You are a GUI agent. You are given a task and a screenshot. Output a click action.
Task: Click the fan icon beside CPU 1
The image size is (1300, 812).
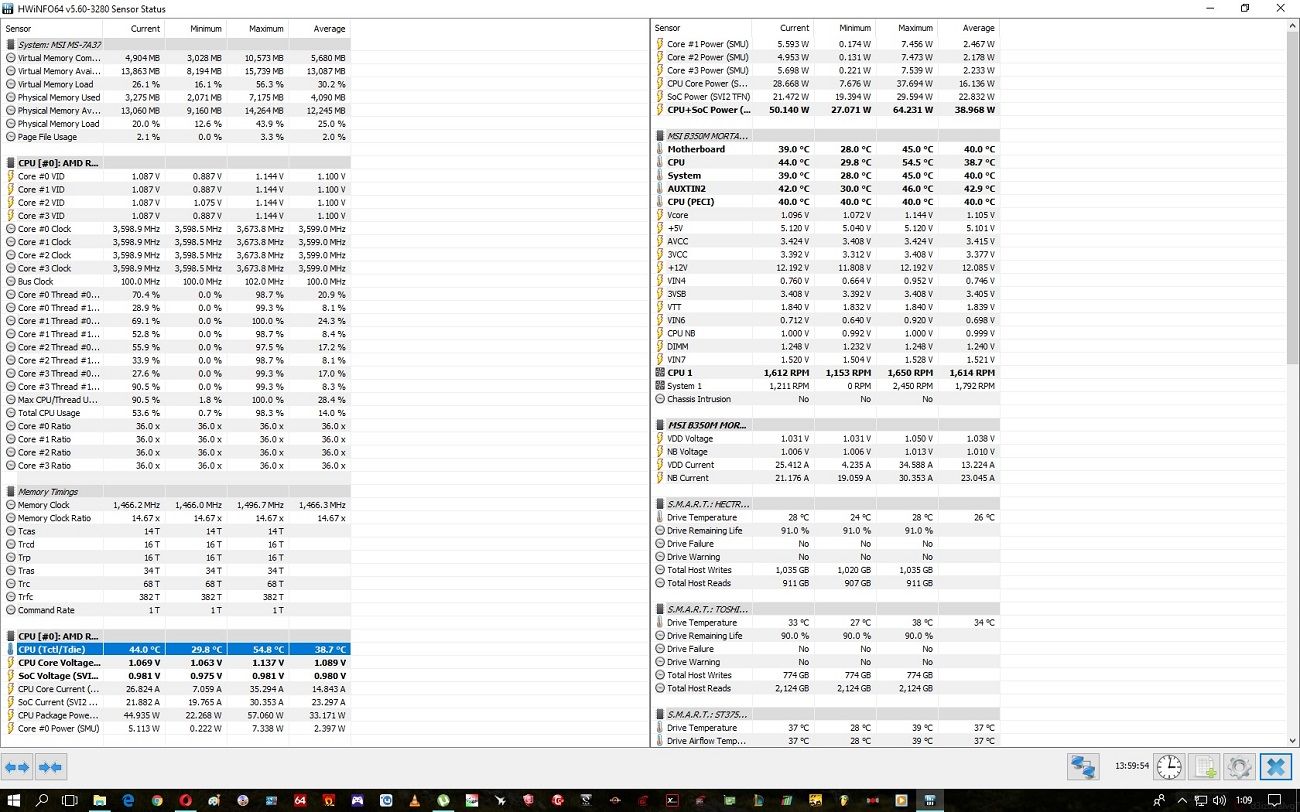659,373
